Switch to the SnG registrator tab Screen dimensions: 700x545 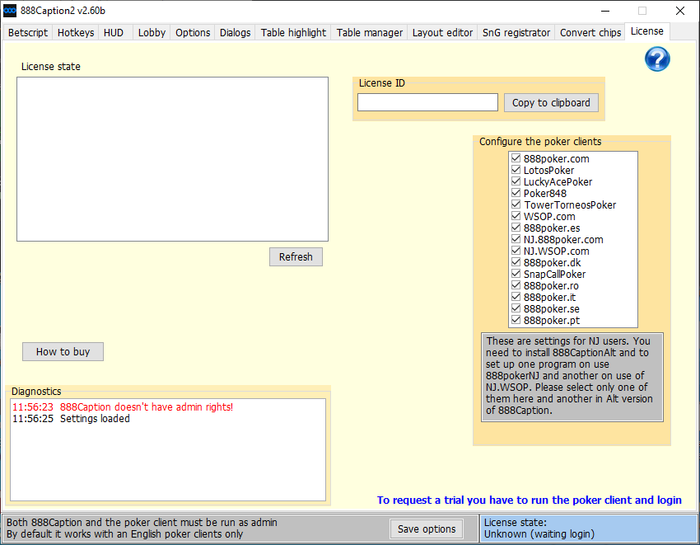tap(516, 33)
